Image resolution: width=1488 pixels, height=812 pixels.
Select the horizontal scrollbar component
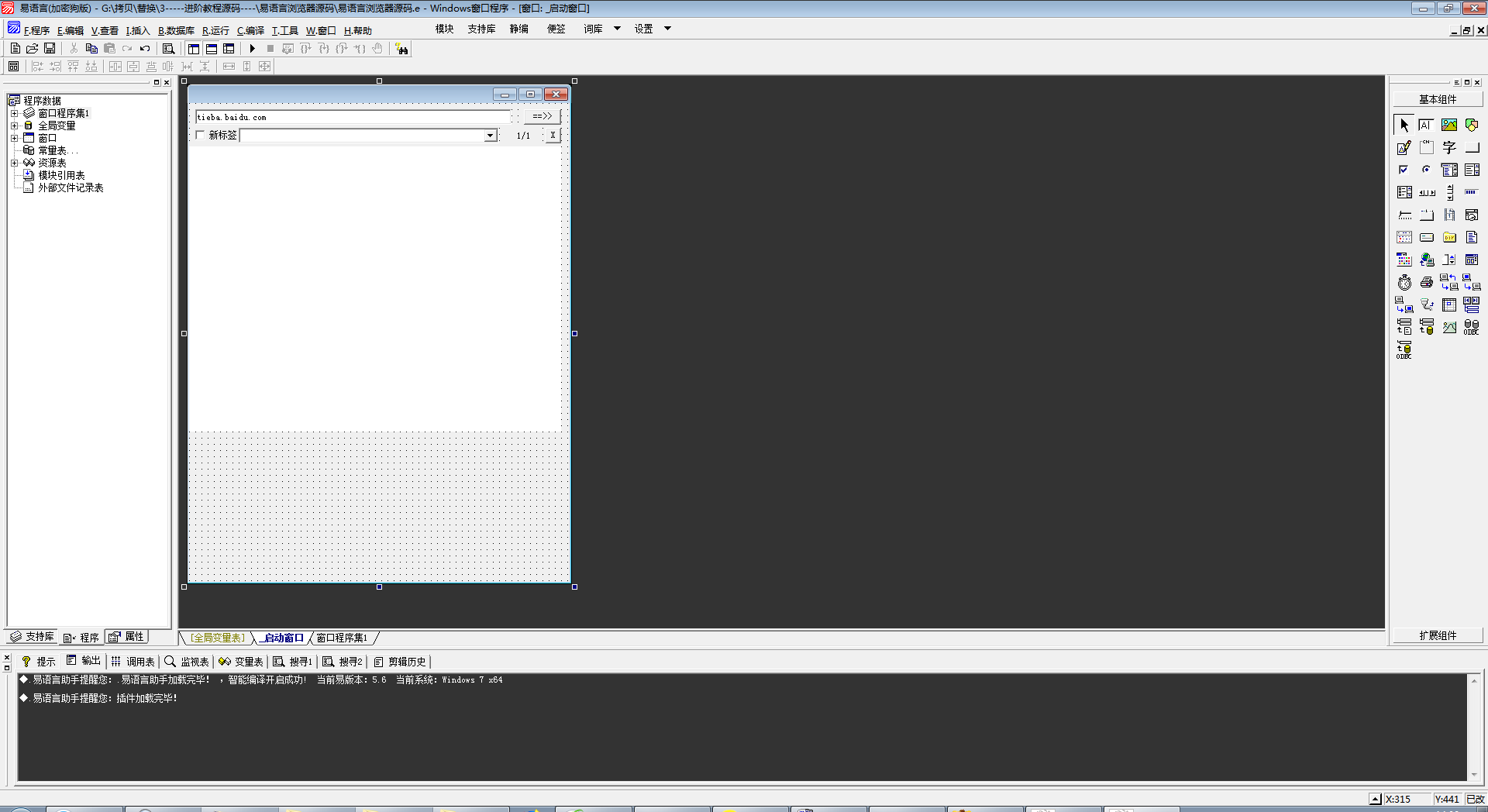point(1426,192)
